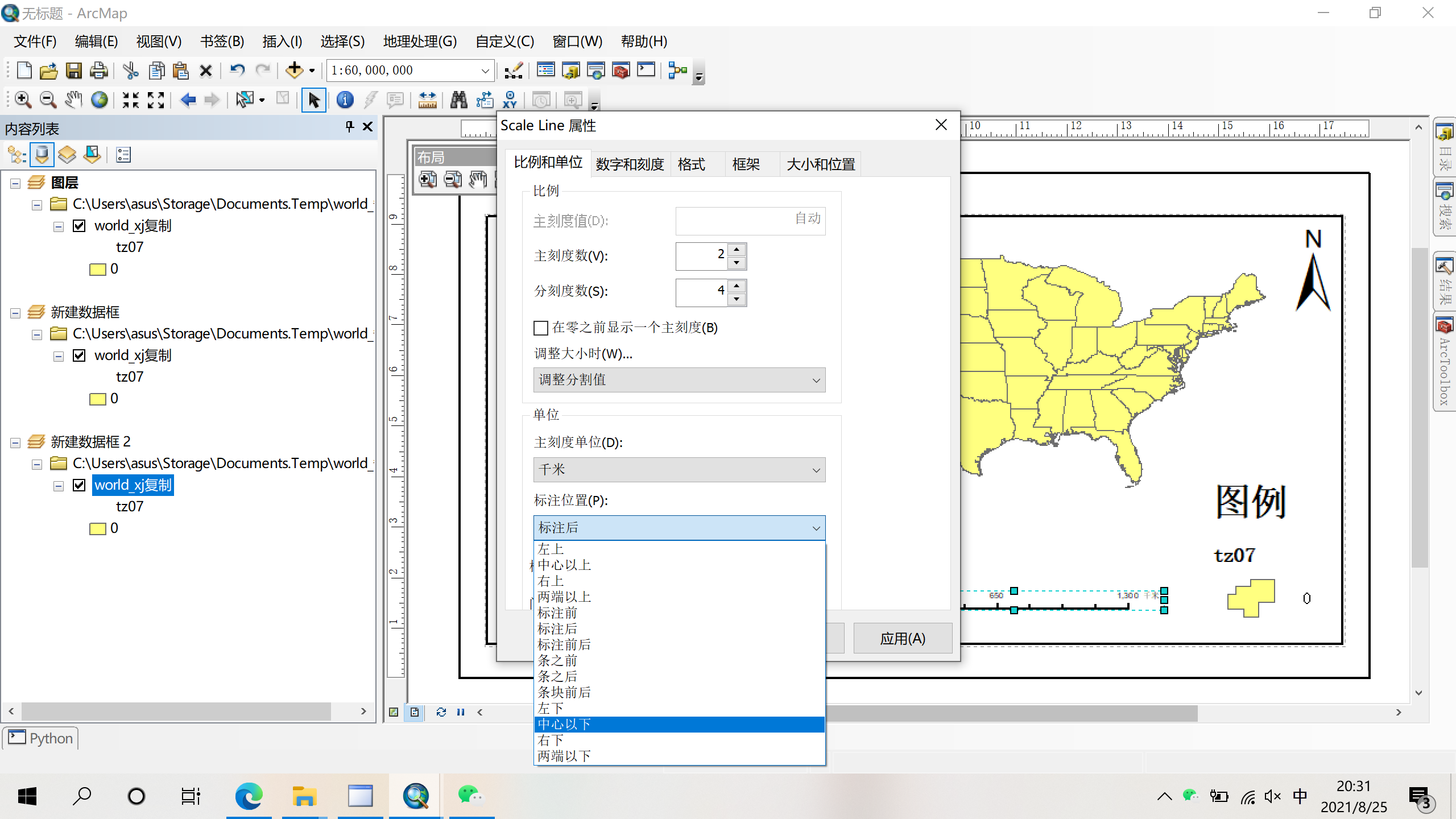Close the Scale Line 属性 dialog
1456x819 pixels.
(941, 125)
